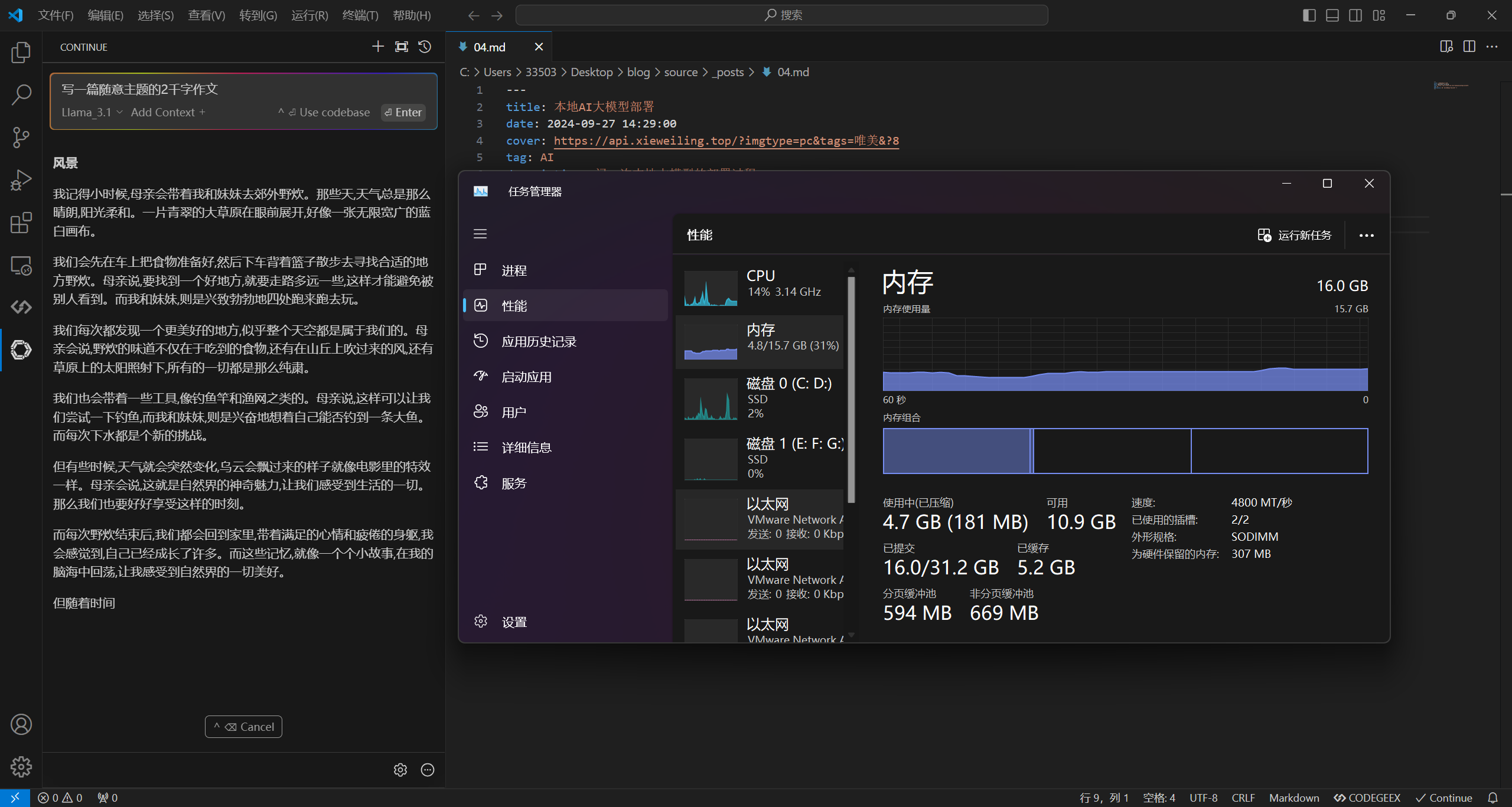Click Run new task in Task Manager
The height and width of the screenshot is (807, 1512).
pos(1295,235)
